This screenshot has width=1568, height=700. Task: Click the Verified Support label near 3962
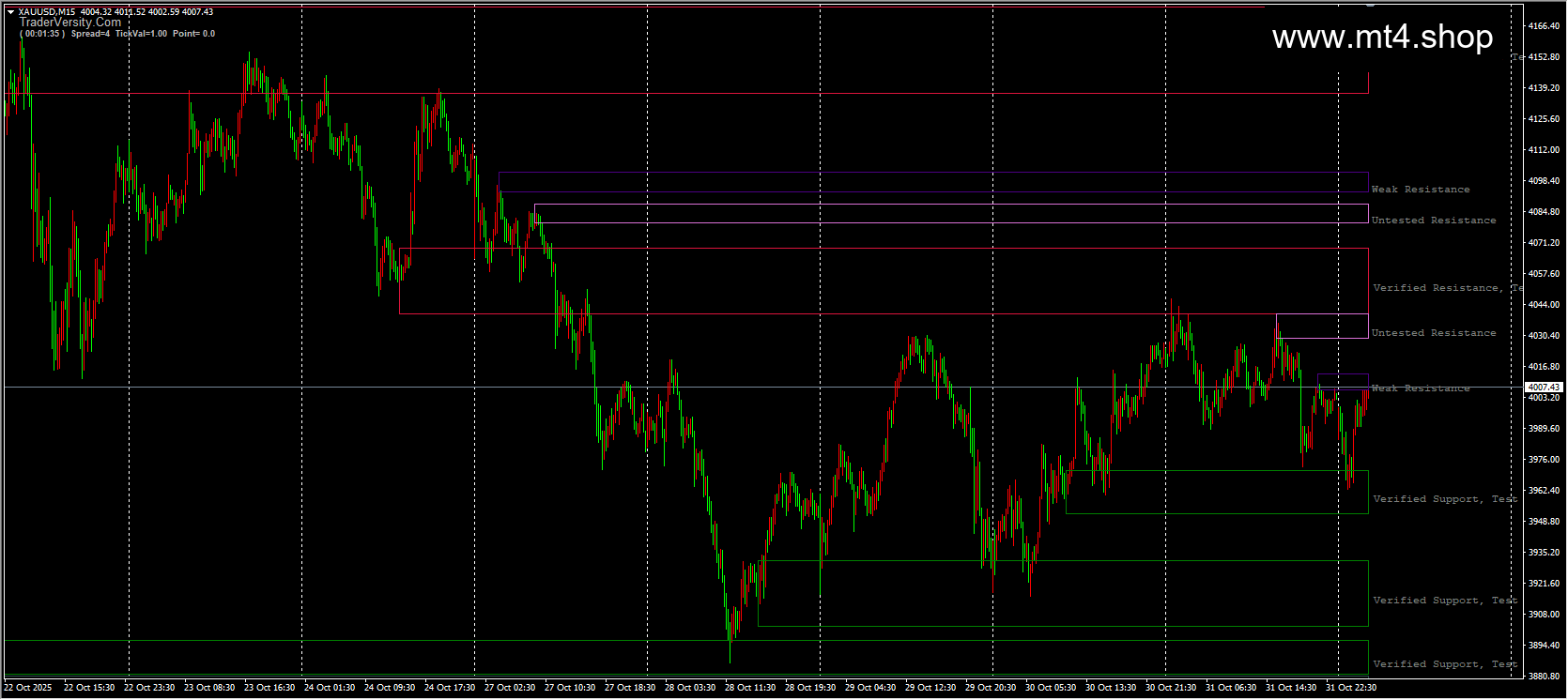point(1445,499)
